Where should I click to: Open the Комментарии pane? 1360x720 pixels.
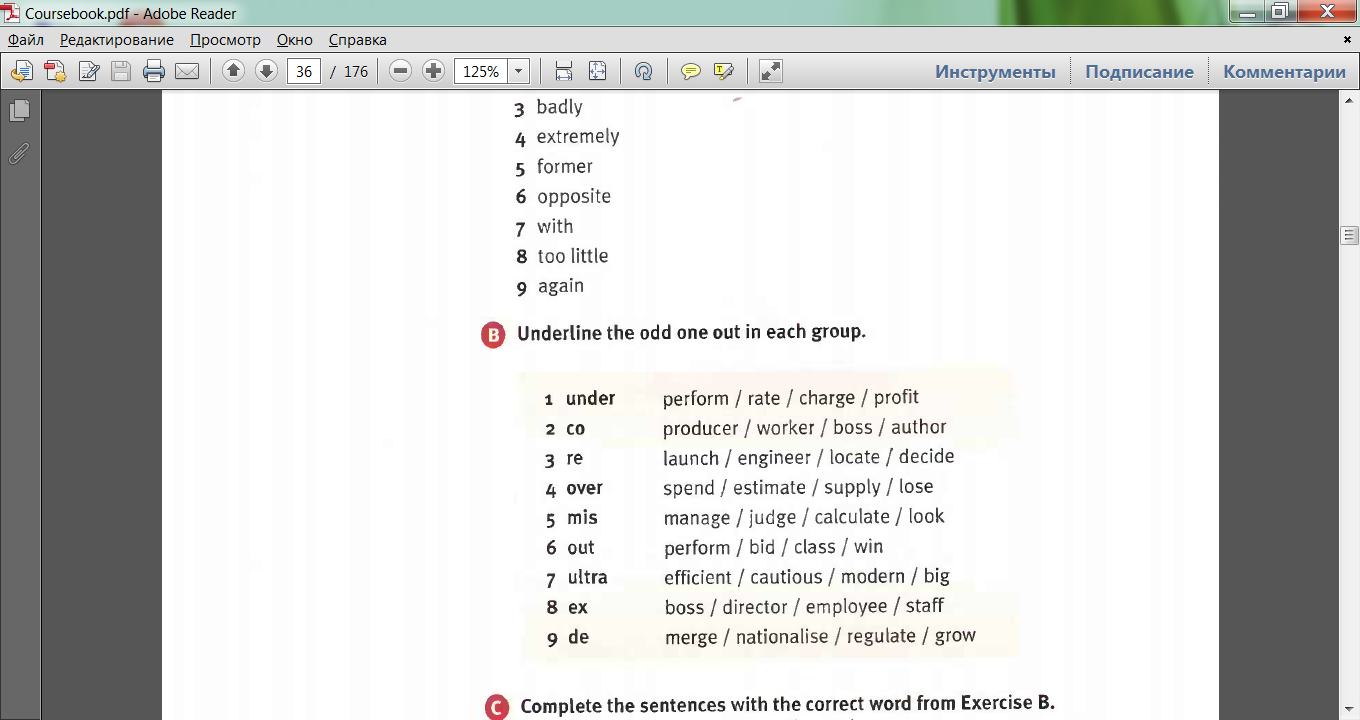[1284, 72]
